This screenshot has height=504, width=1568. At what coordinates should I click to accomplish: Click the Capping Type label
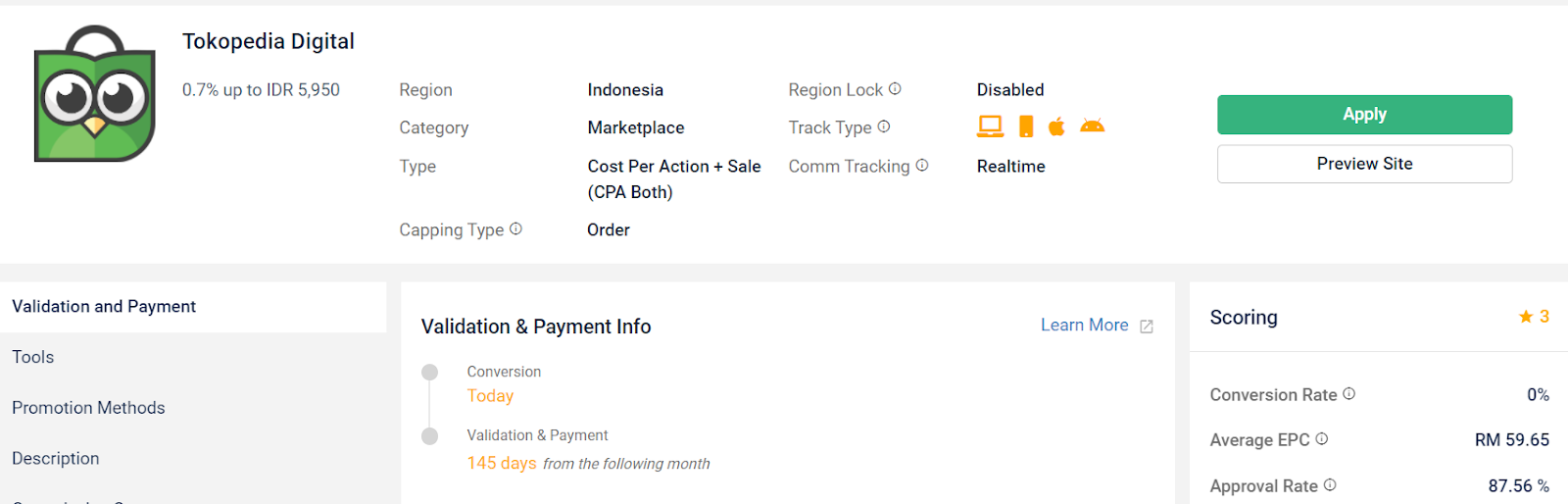click(452, 229)
